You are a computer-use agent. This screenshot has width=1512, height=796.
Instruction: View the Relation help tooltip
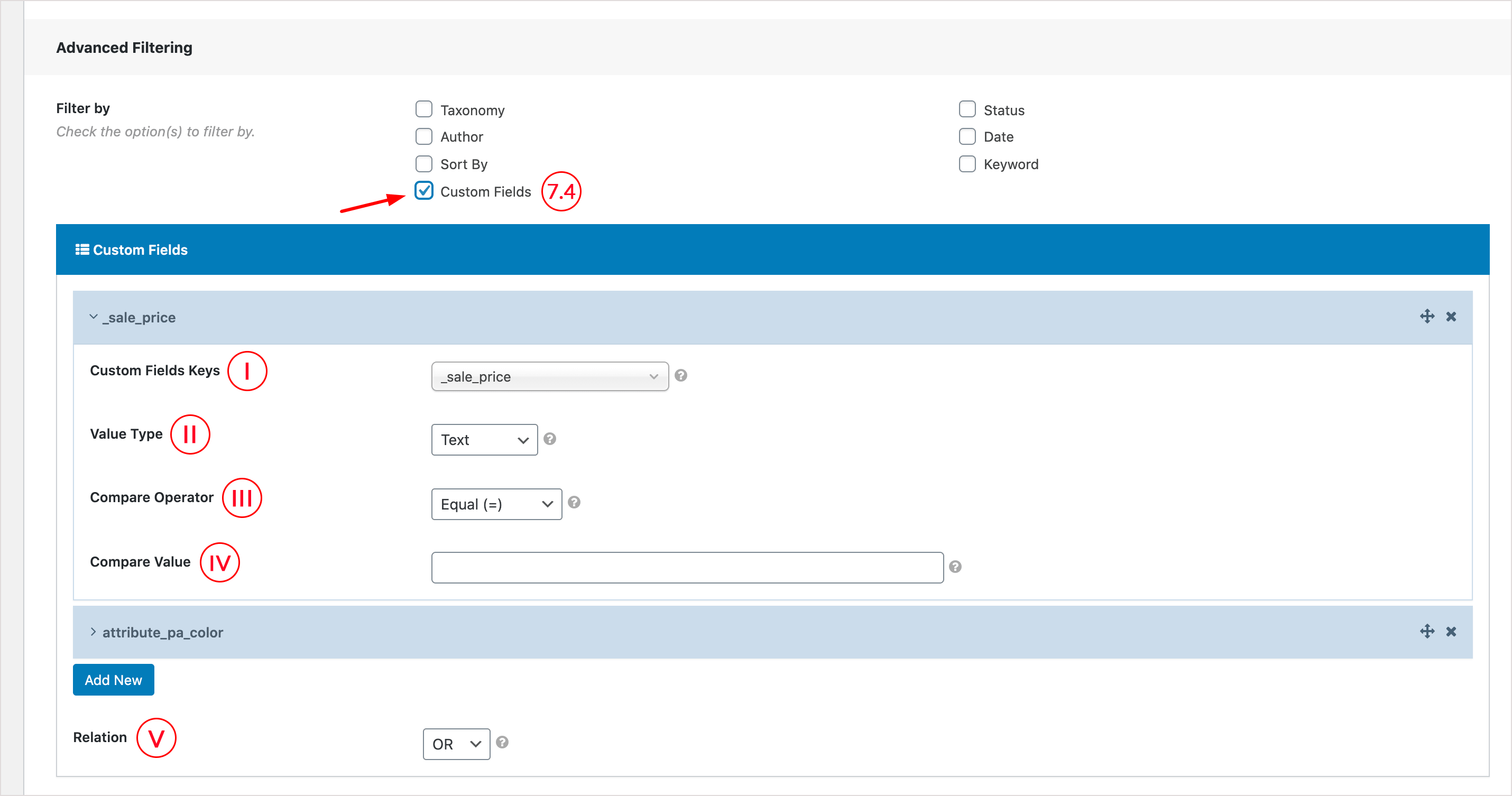coord(502,743)
